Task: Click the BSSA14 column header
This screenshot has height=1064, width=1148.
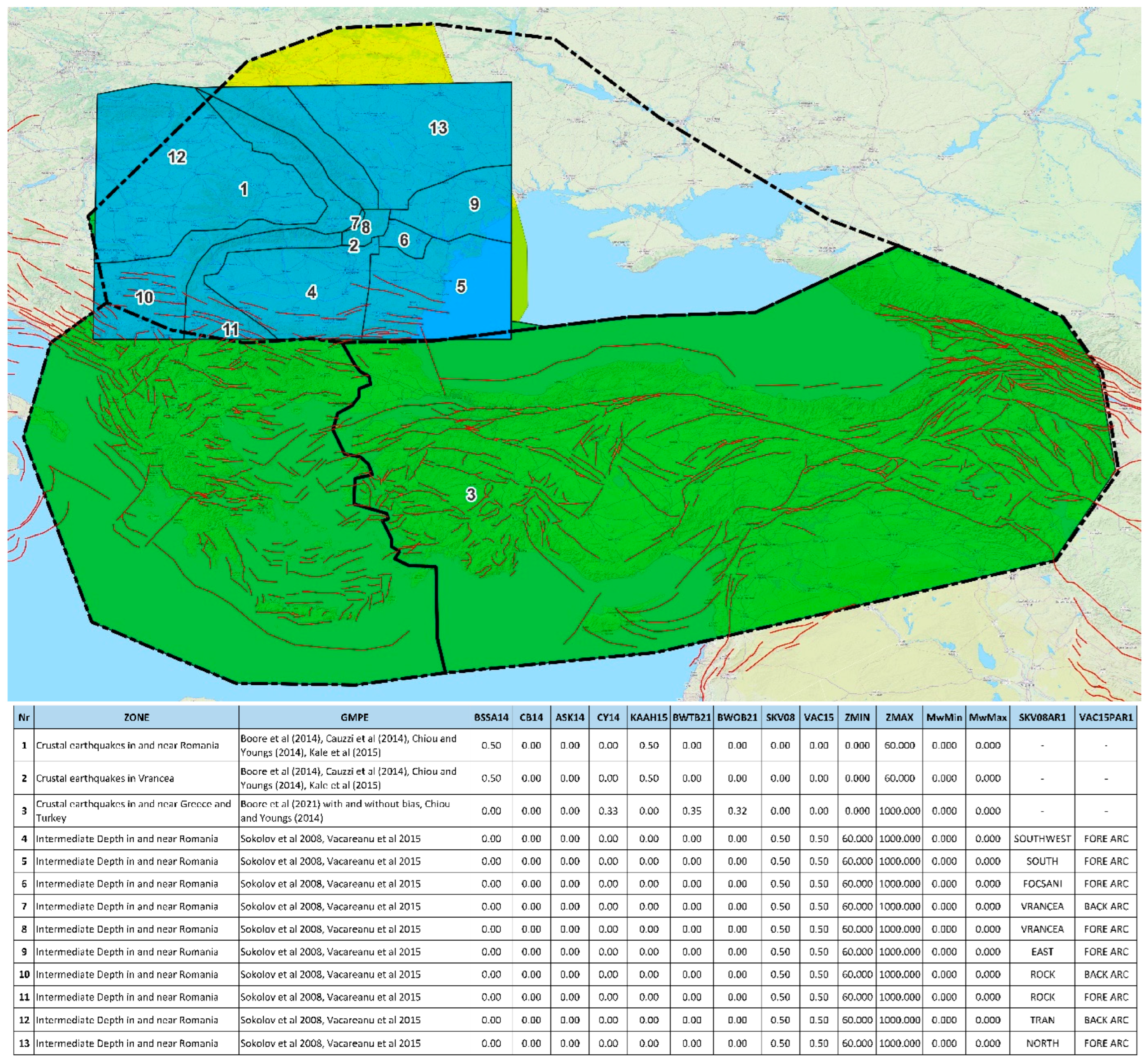Action: point(491,717)
